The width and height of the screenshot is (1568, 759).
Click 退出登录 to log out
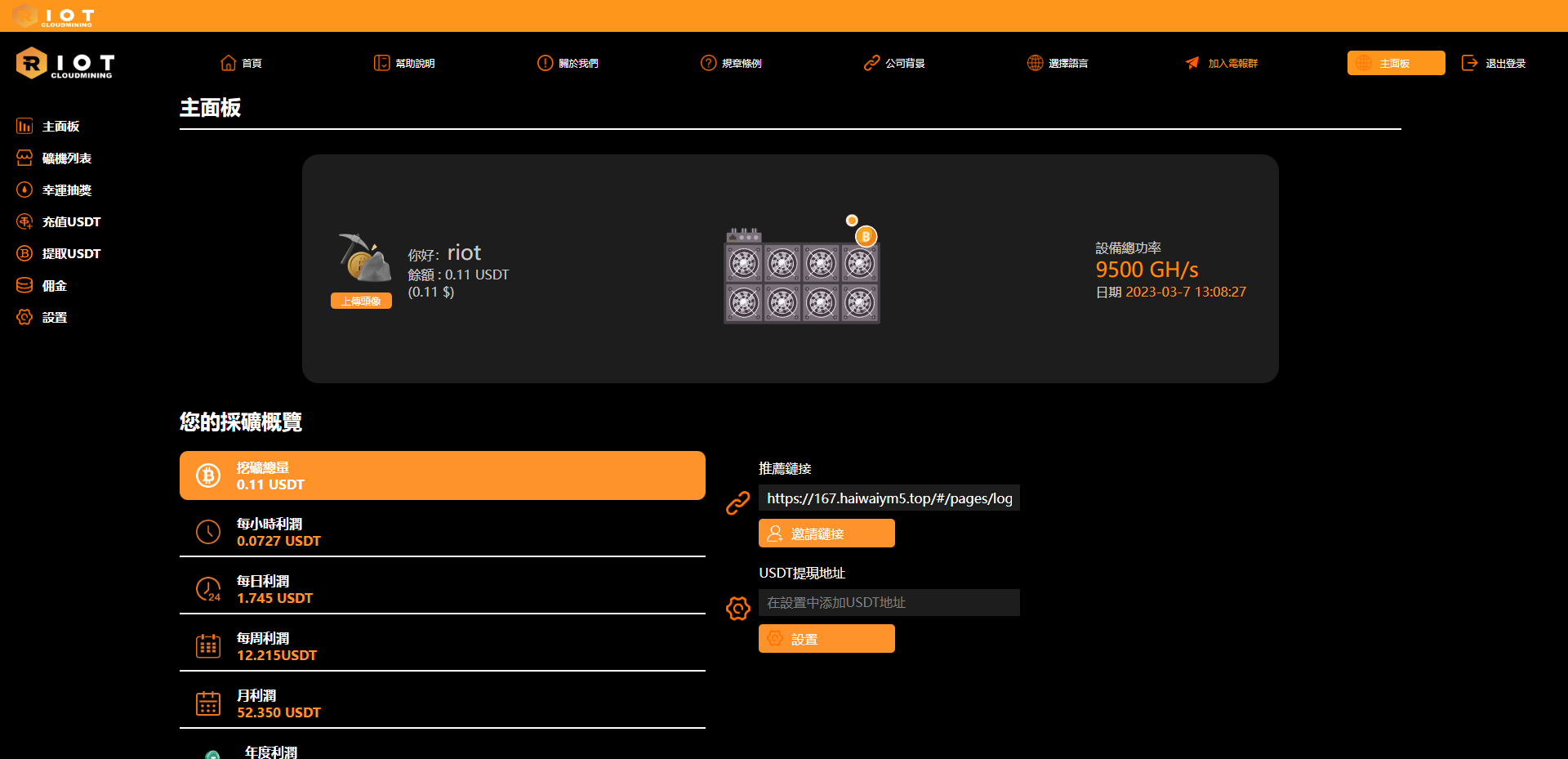(1494, 63)
